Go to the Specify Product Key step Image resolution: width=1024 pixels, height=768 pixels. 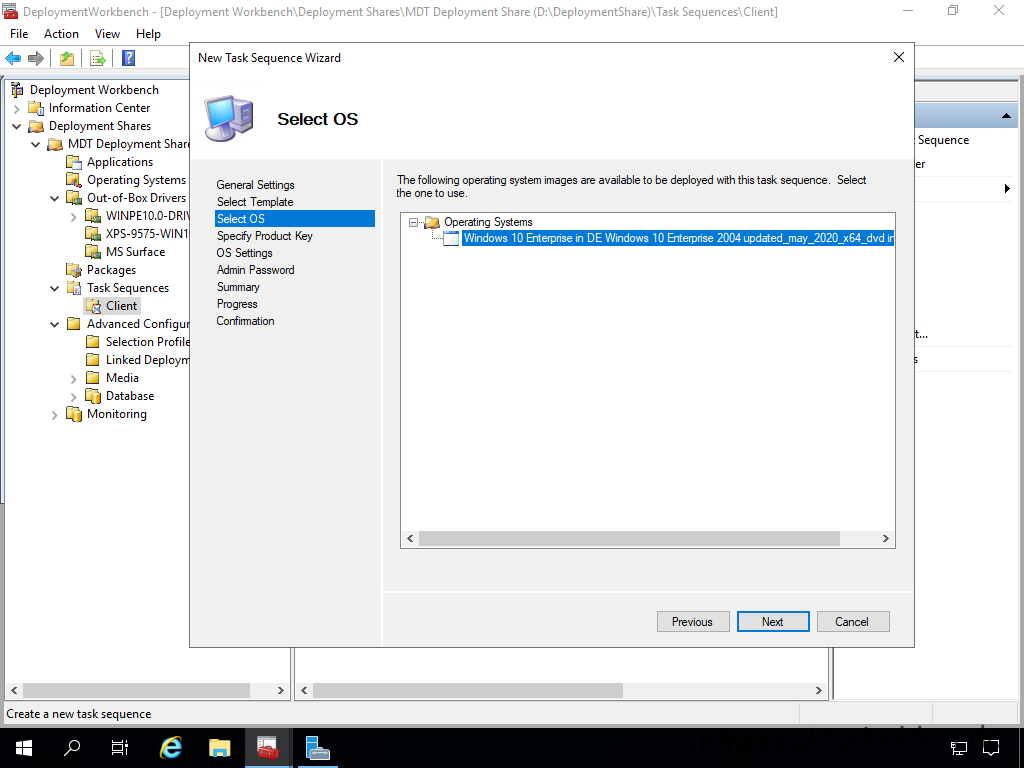click(x=264, y=236)
